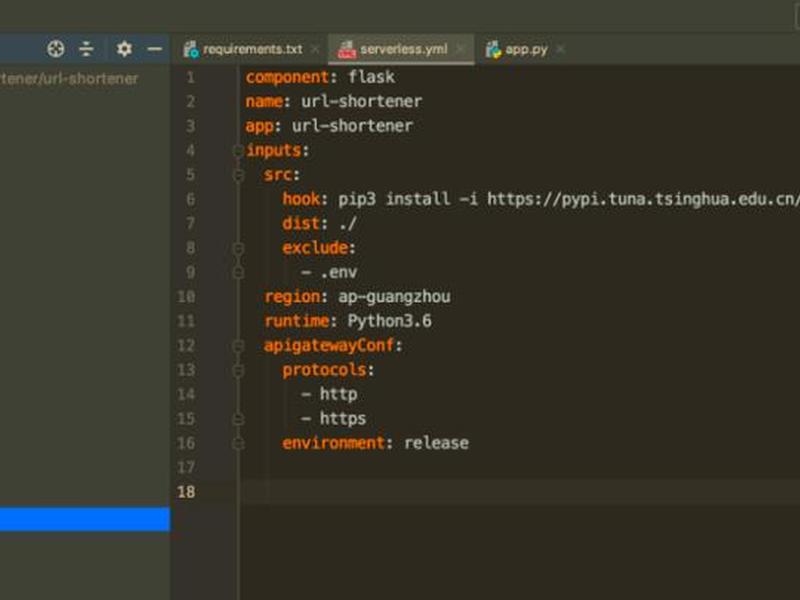The height and width of the screenshot is (600, 800).
Task: Close the app.py tab
Action: tap(561, 49)
